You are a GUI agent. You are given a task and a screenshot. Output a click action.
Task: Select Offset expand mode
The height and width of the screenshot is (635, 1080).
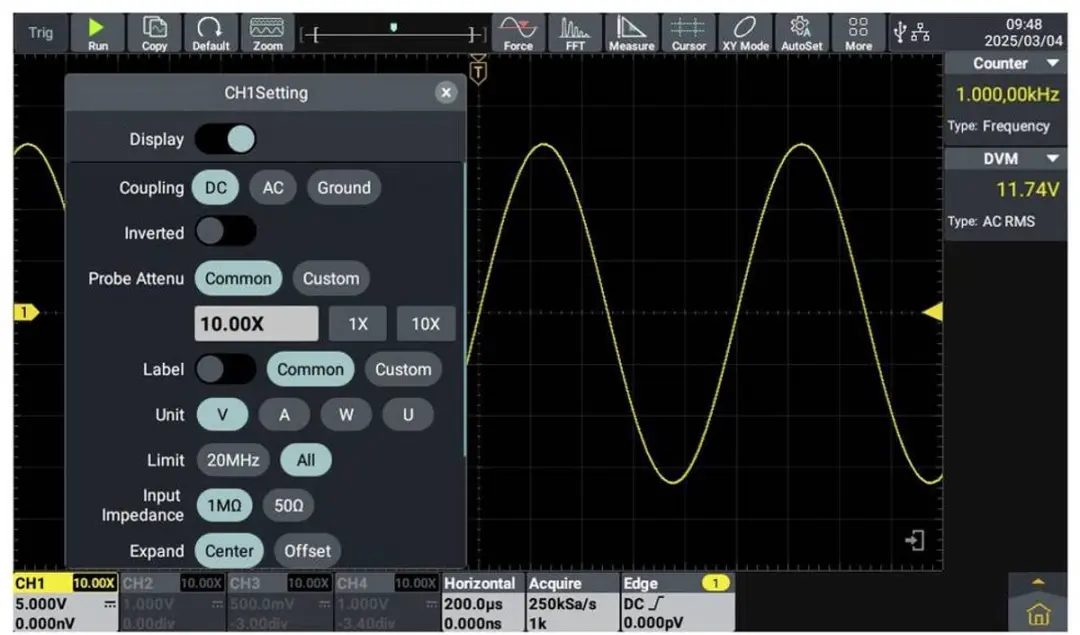(307, 551)
